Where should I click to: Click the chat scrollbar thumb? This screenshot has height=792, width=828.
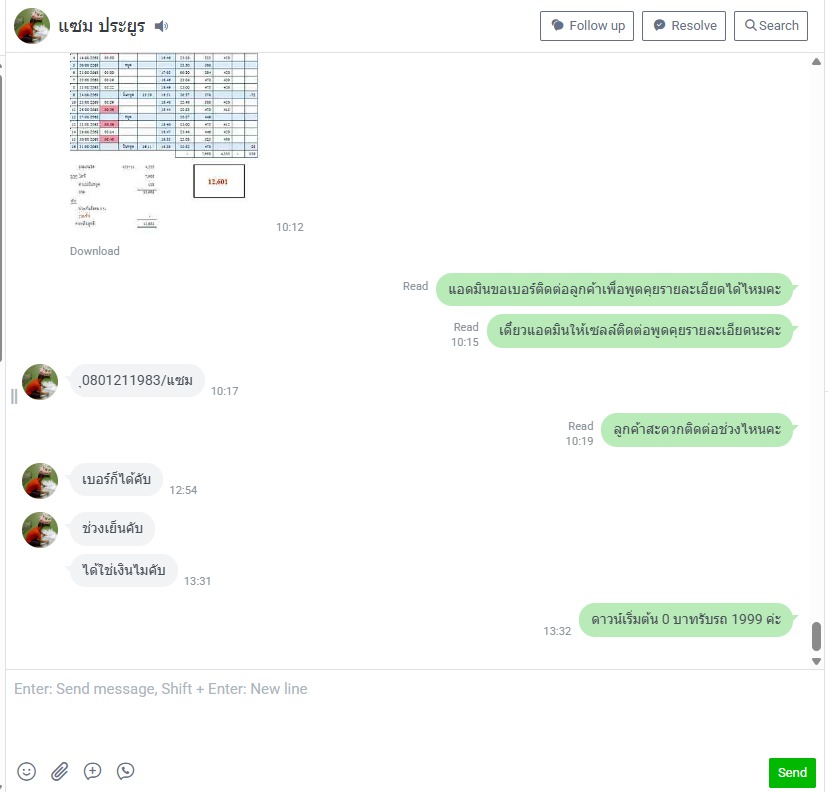coord(816,636)
